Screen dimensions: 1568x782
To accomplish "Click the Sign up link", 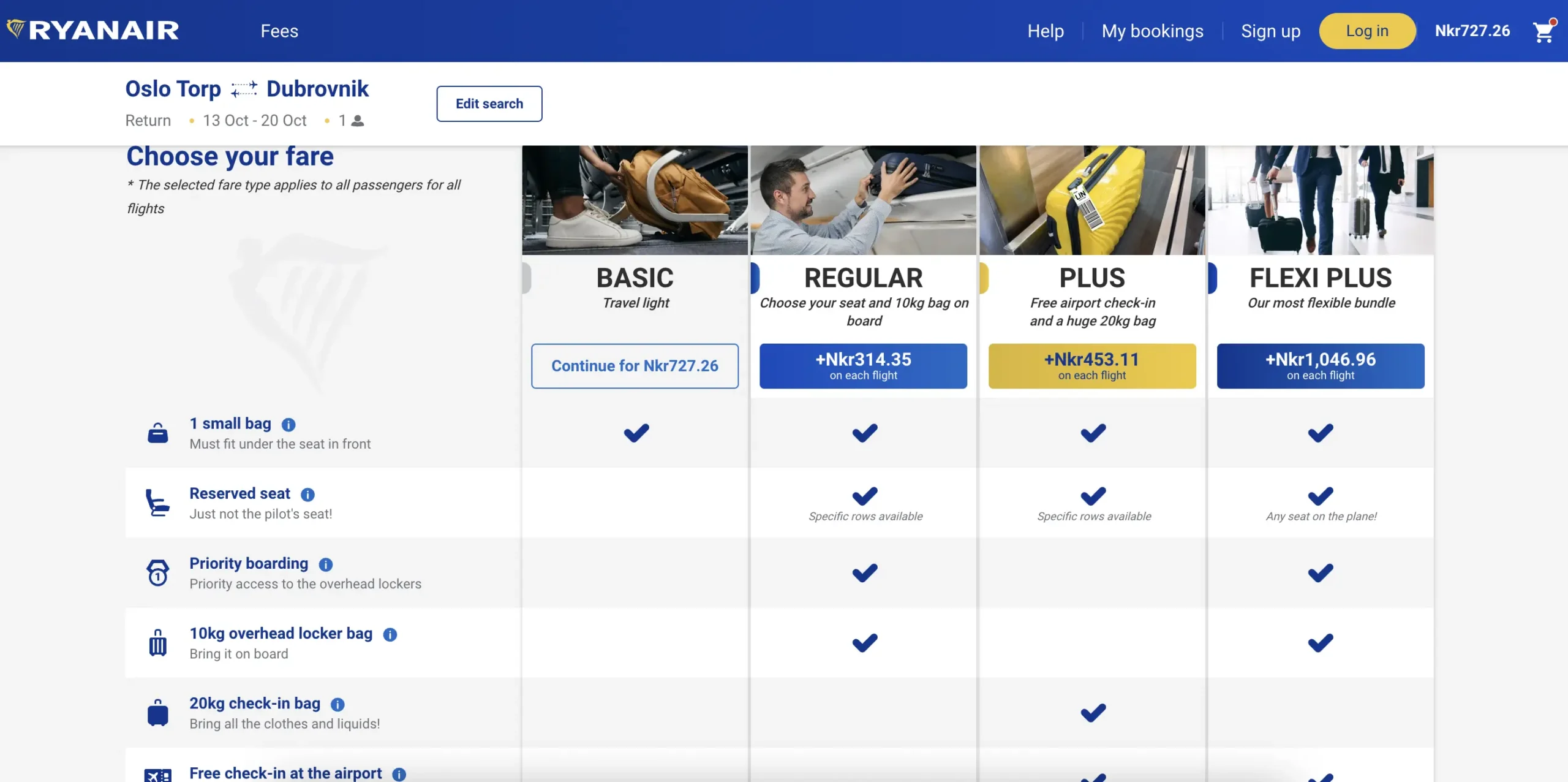I will (1270, 31).
